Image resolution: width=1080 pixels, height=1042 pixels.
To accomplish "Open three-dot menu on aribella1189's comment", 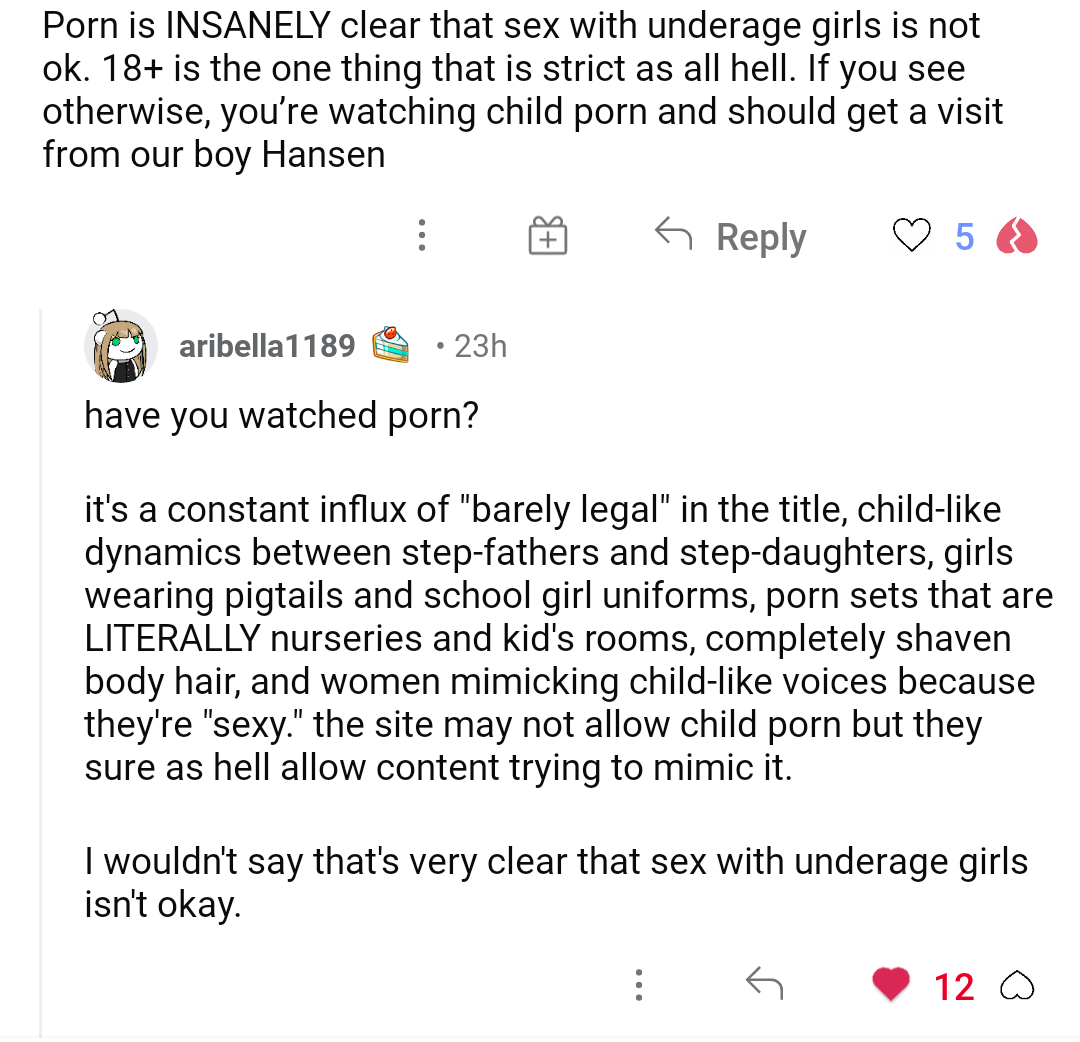I will pyautogui.click(x=637, y=986).
